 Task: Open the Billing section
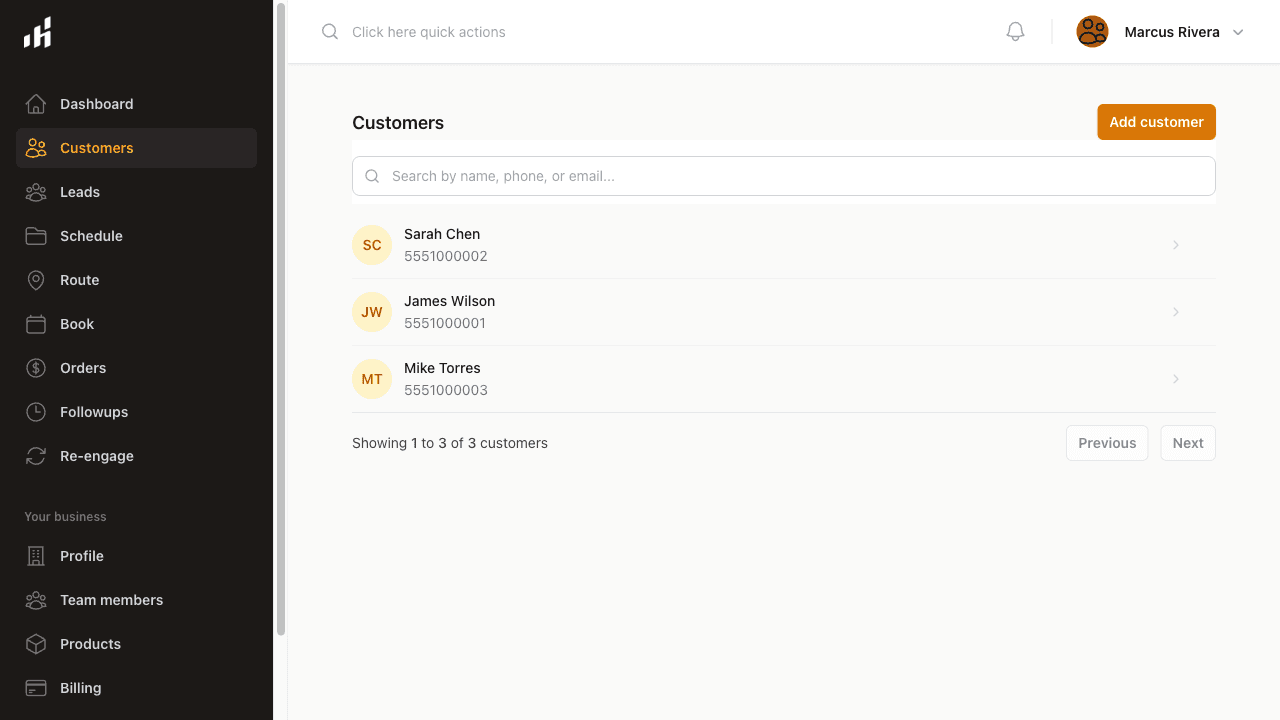[x=80, y=688]
